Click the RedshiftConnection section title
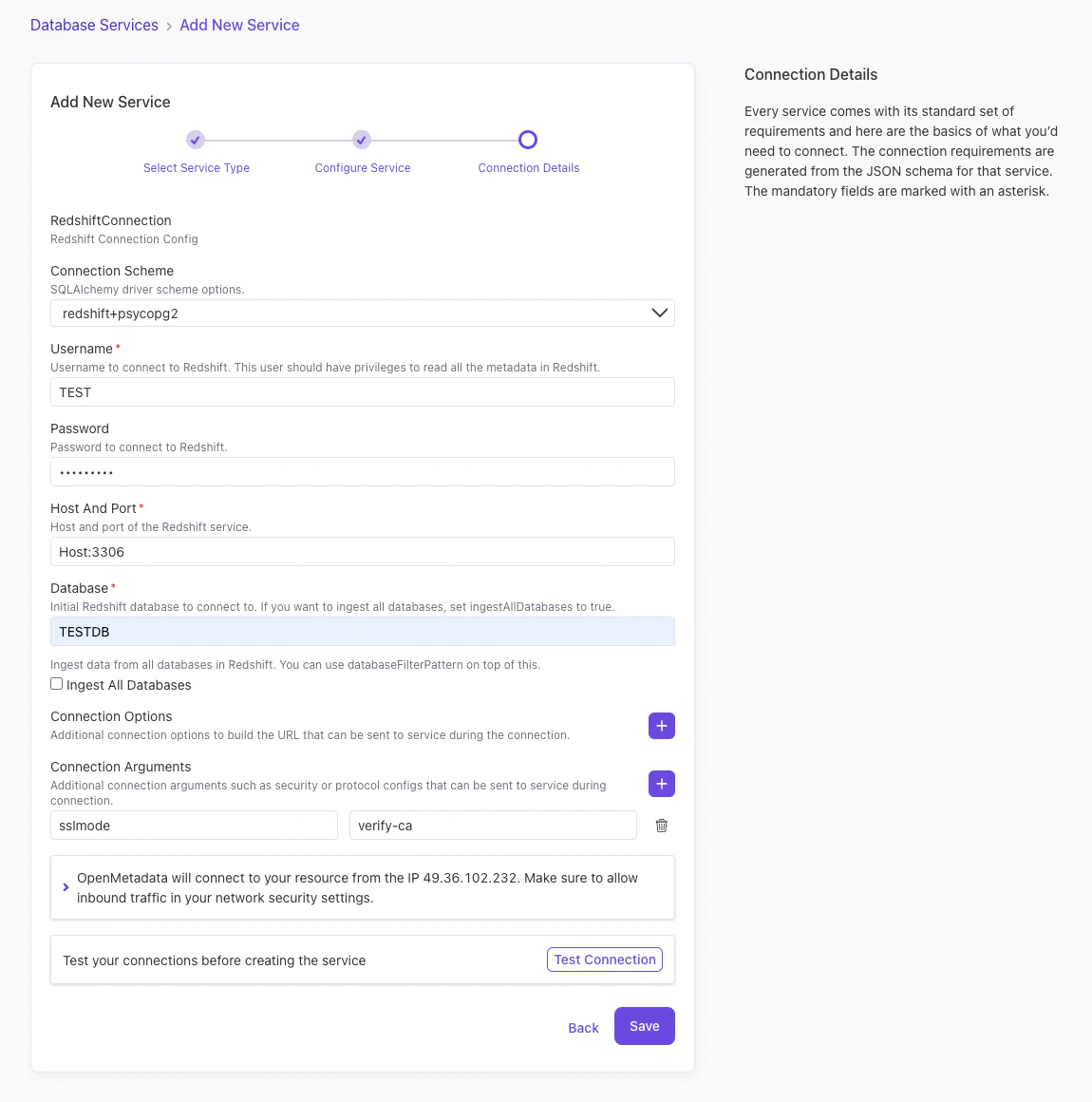 111,220
